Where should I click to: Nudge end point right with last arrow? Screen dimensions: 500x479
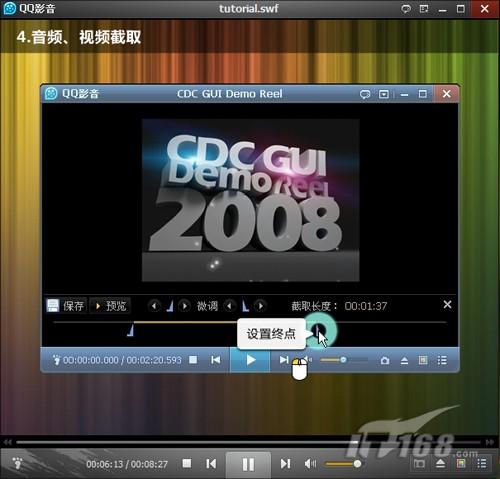(x=260, y=306)
